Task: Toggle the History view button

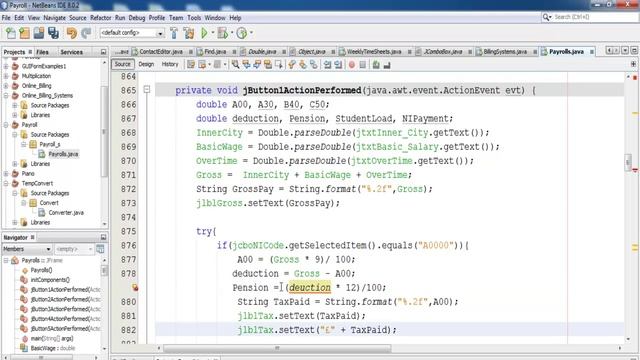Action: pyautogui.click(x=170, y=64)
